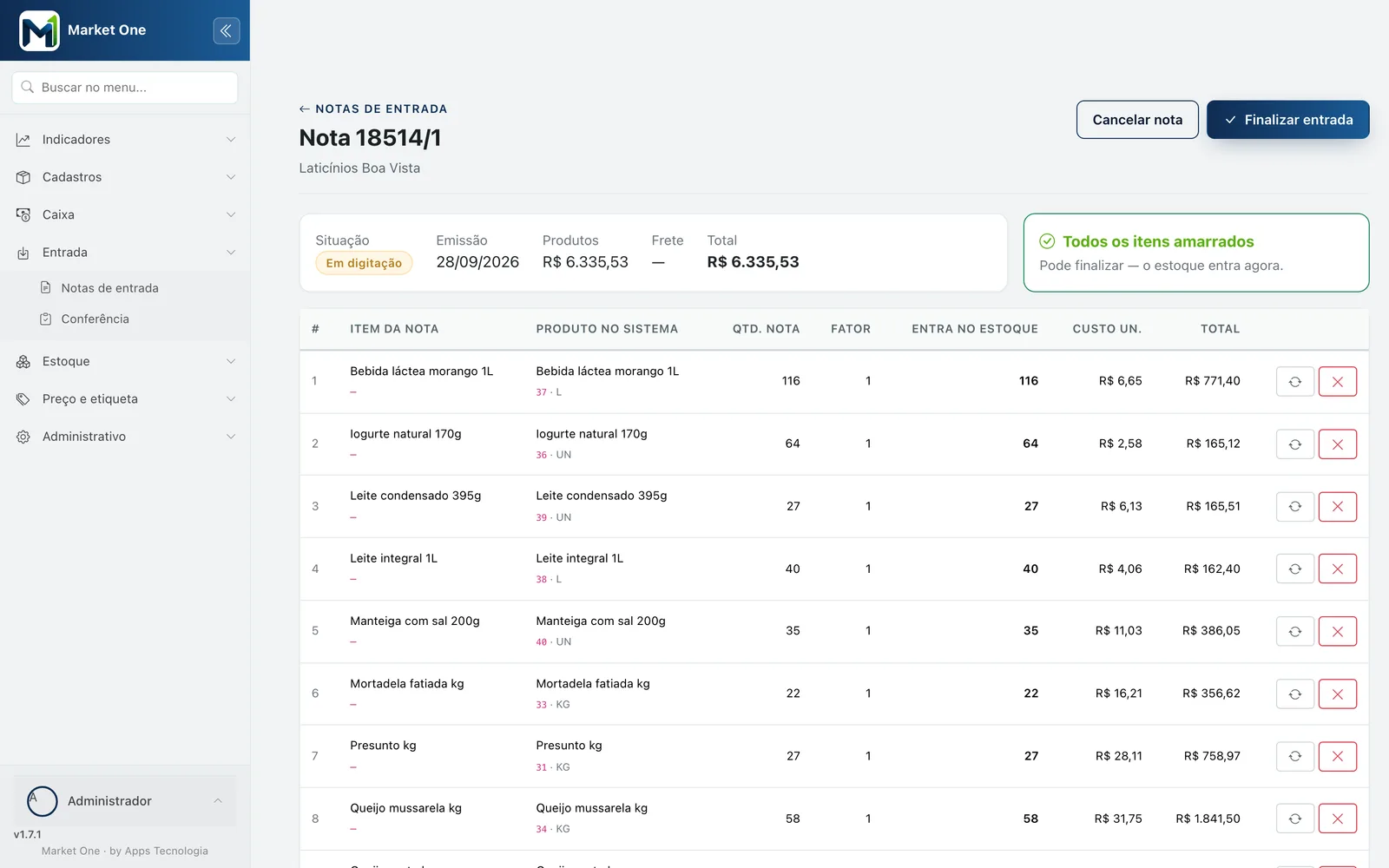This screenshot has height=868, width=1389.
Task: Click the Finalizar entrada button
Action: (1288, 120)
